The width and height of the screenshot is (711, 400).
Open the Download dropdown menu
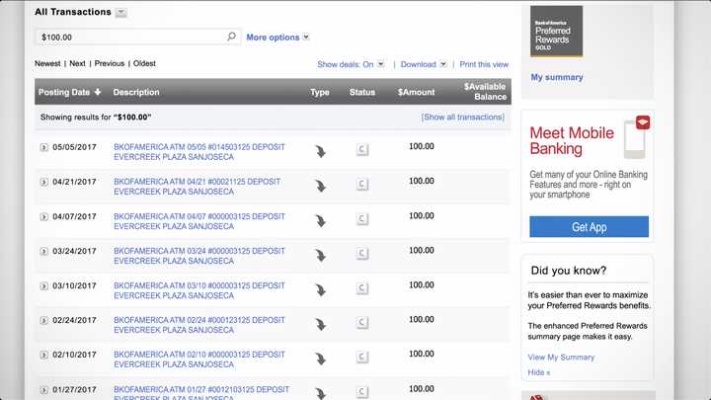click(423, 64)
